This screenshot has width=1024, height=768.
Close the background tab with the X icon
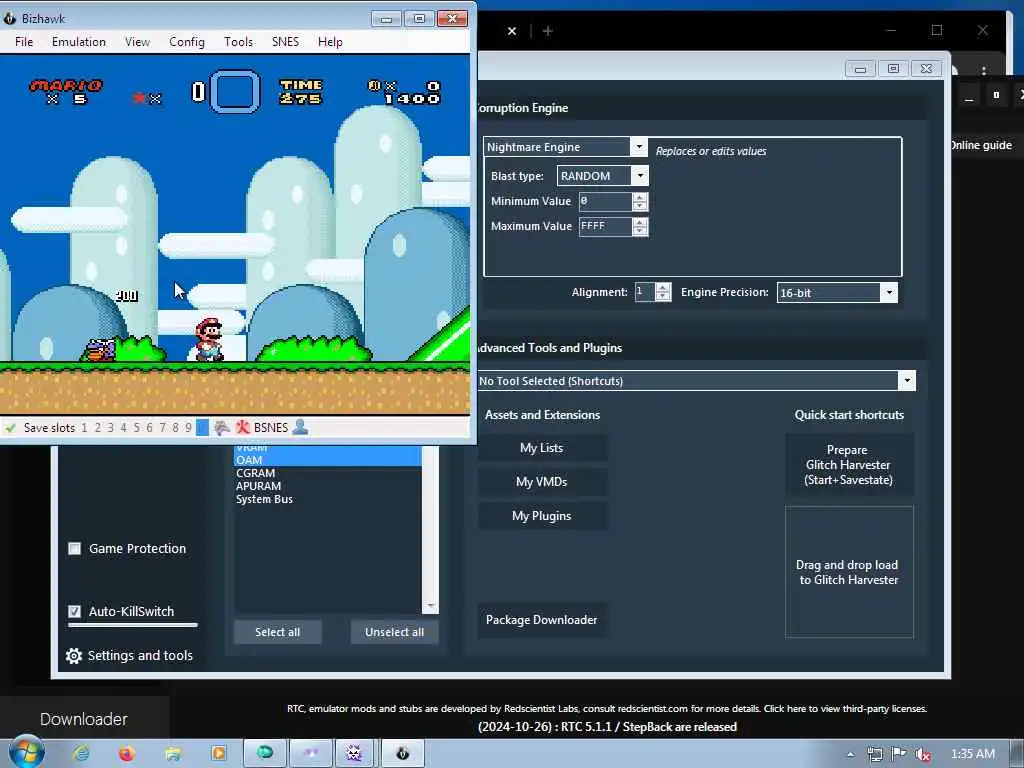512,31
